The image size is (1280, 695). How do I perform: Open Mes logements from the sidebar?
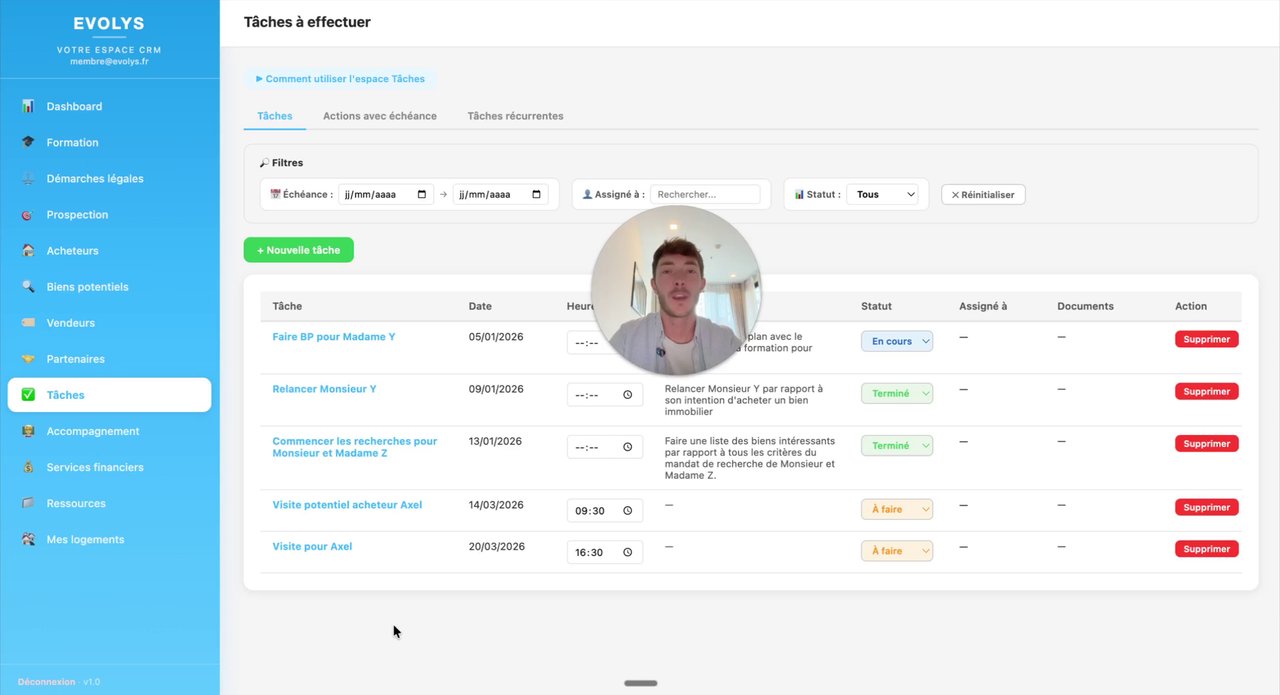click(x=109, y=539)
